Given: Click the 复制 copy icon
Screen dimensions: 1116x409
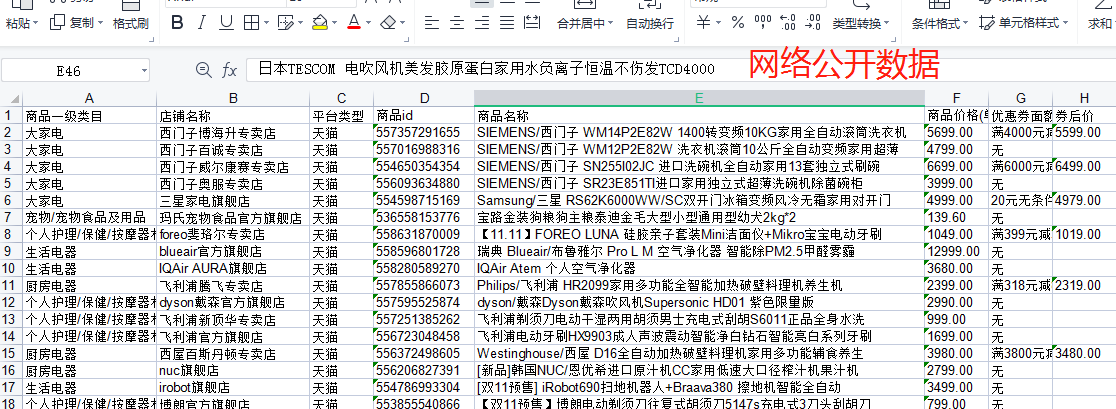Looking at the screenshot, I should [57, 23].
